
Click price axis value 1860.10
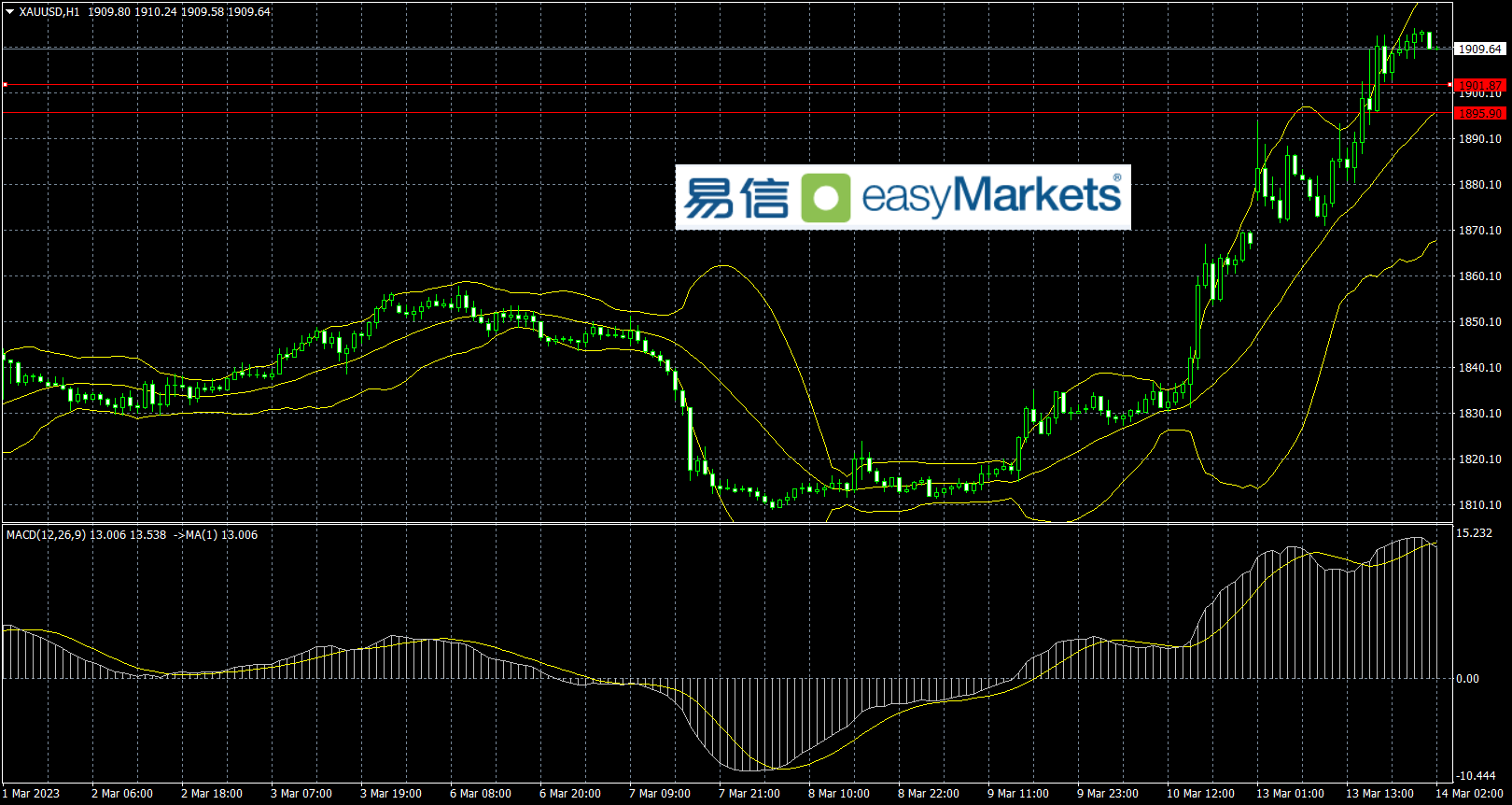(1480, 276)
